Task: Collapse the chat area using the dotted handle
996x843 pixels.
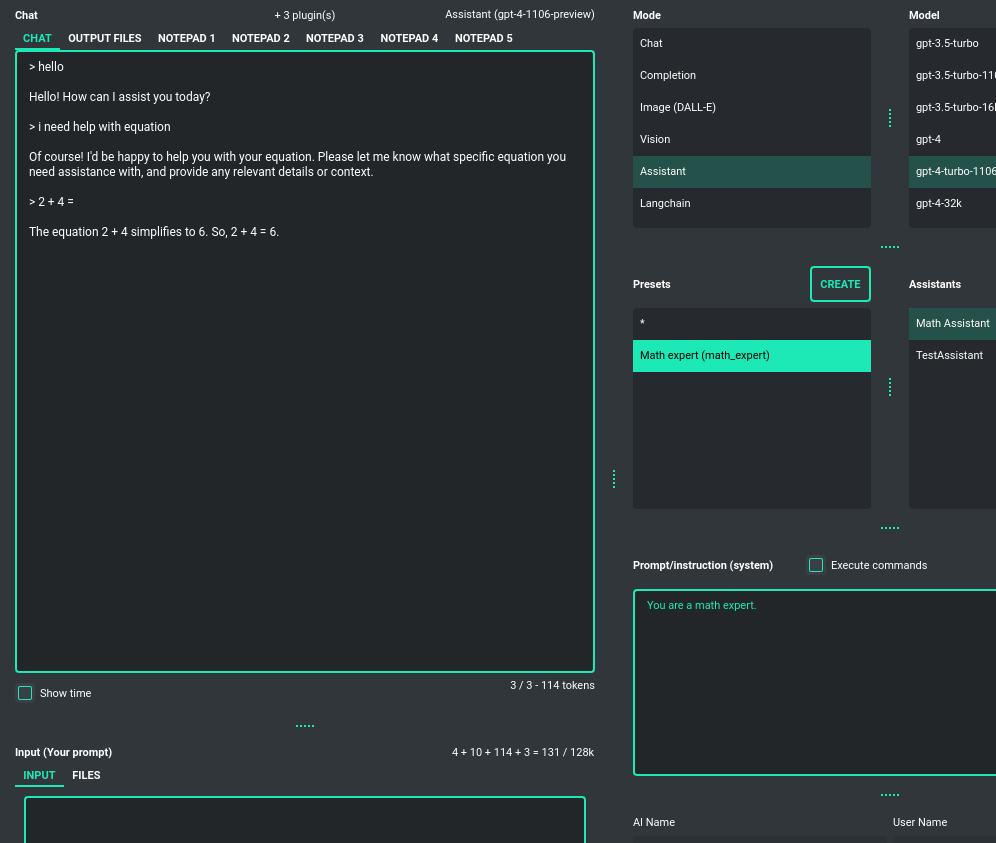Action: 305,725
